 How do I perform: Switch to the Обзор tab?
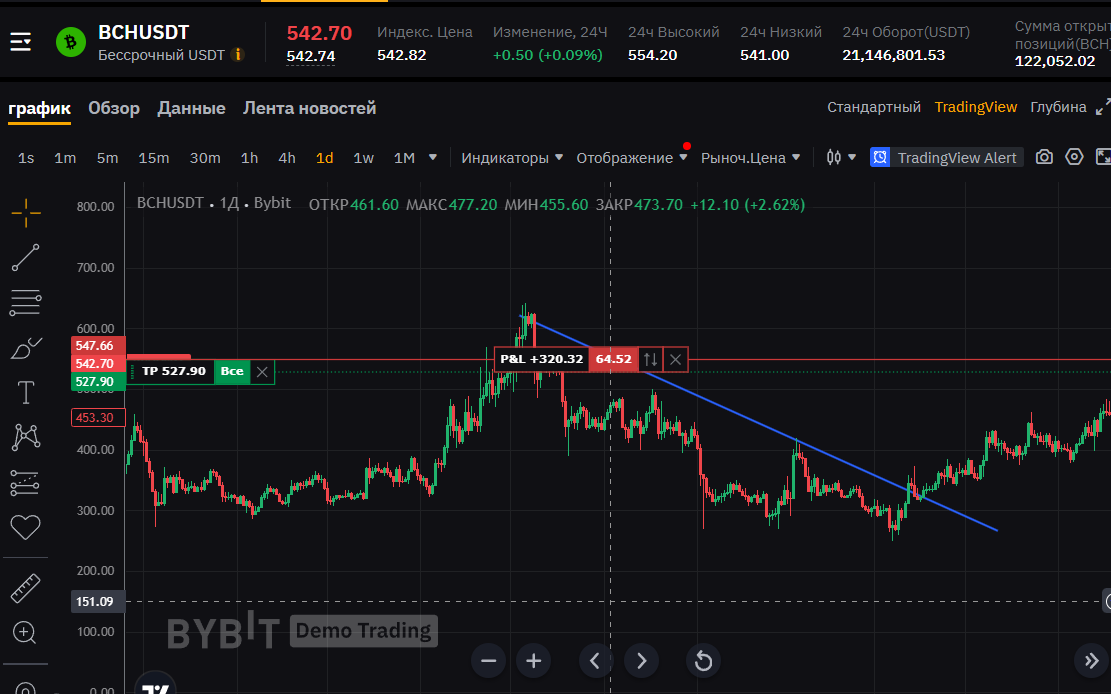114,108
